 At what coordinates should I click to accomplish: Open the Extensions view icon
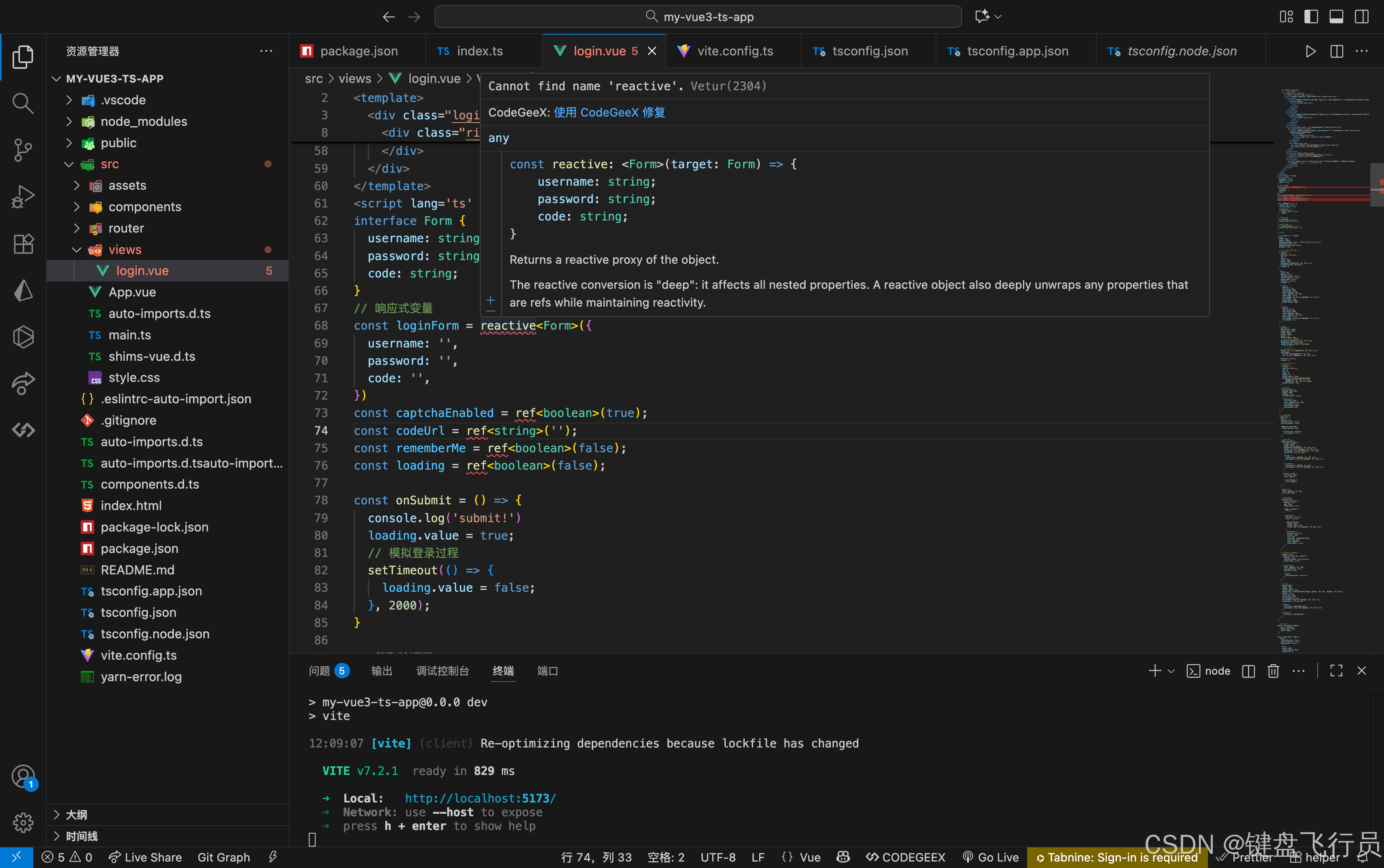point(23,243)
